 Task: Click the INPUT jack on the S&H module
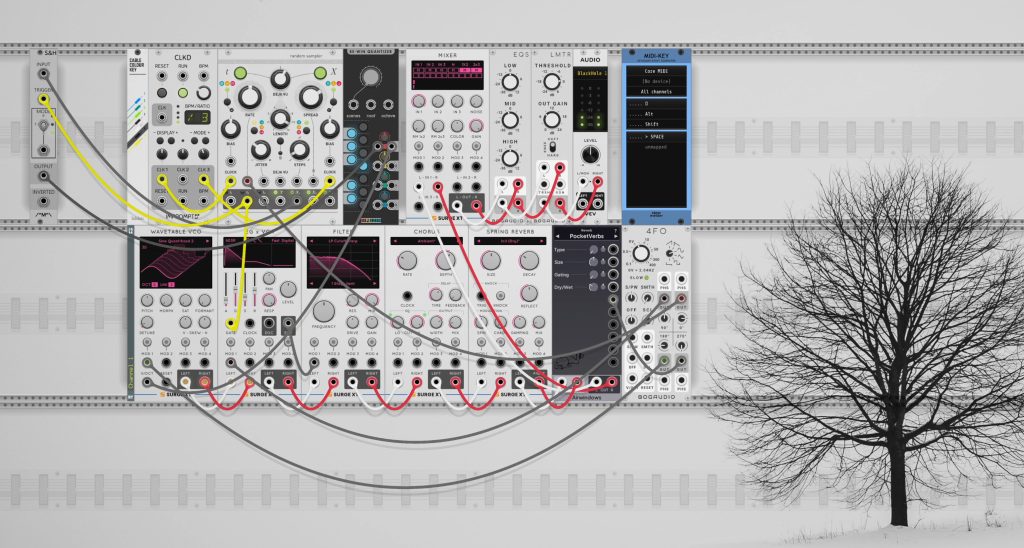[43, 74]
